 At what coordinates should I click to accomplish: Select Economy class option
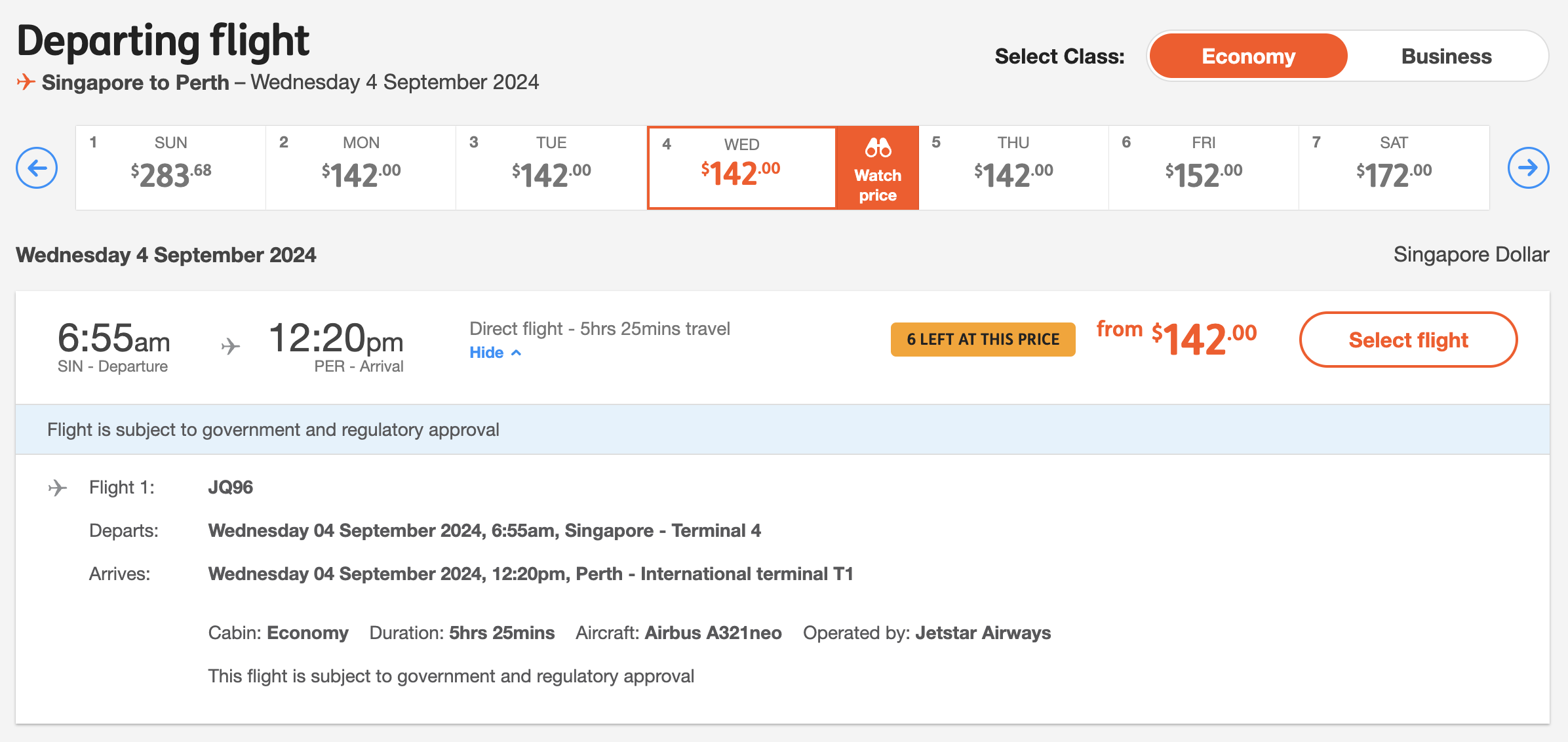(1248, 56)
